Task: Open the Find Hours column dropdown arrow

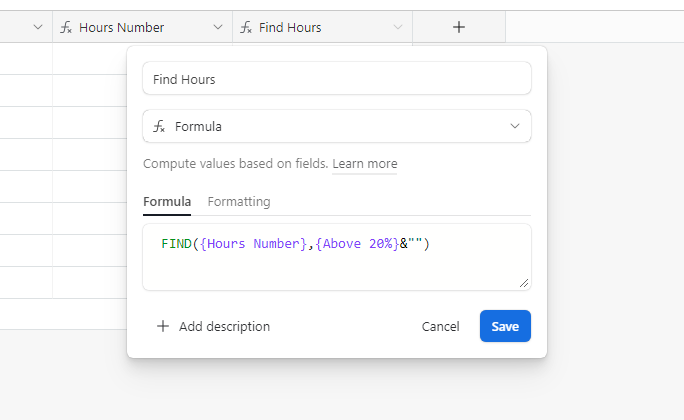Action: (x=397, y=27)
